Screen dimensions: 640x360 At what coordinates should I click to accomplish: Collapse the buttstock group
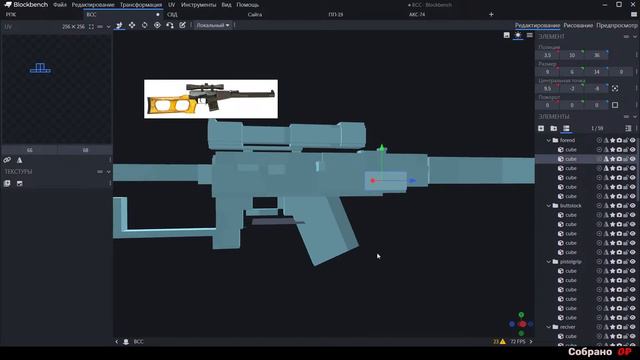(x=549, y=205)
